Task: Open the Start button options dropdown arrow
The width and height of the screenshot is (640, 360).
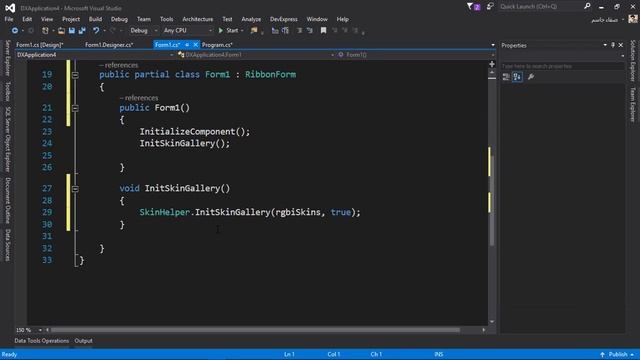Action: 242,31
